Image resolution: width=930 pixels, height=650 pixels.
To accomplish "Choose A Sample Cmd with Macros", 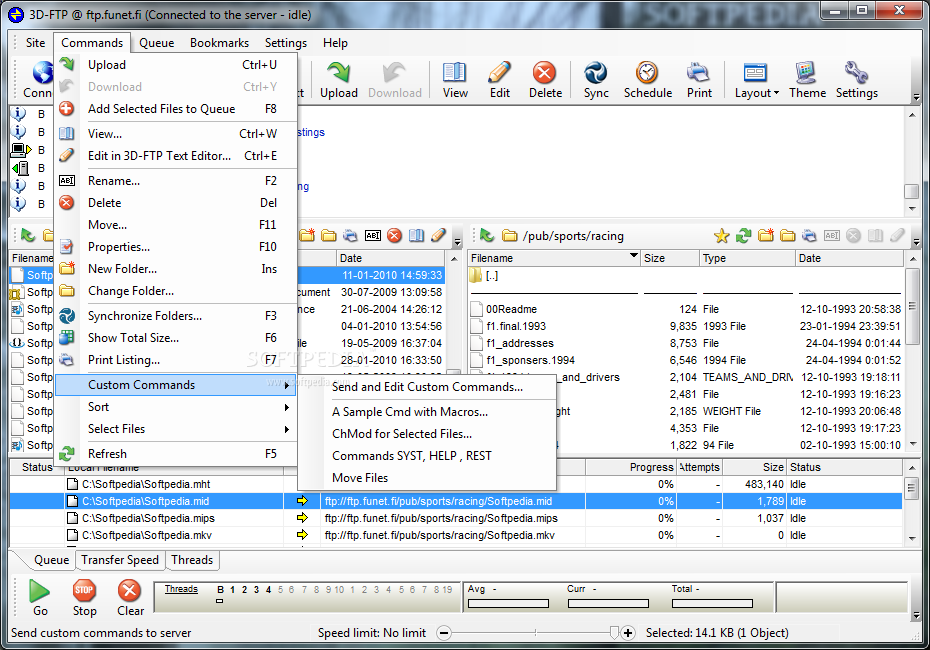I will click(427, 412).
